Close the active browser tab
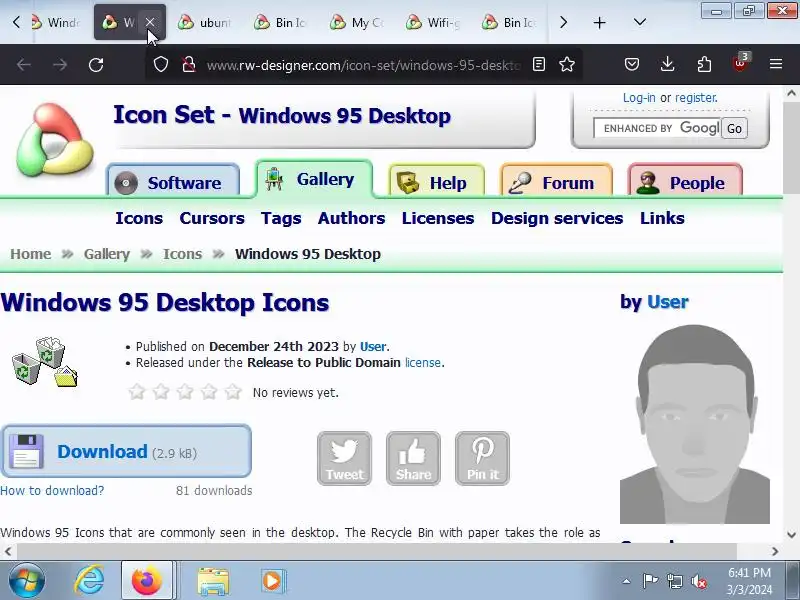 coord(150,22)
